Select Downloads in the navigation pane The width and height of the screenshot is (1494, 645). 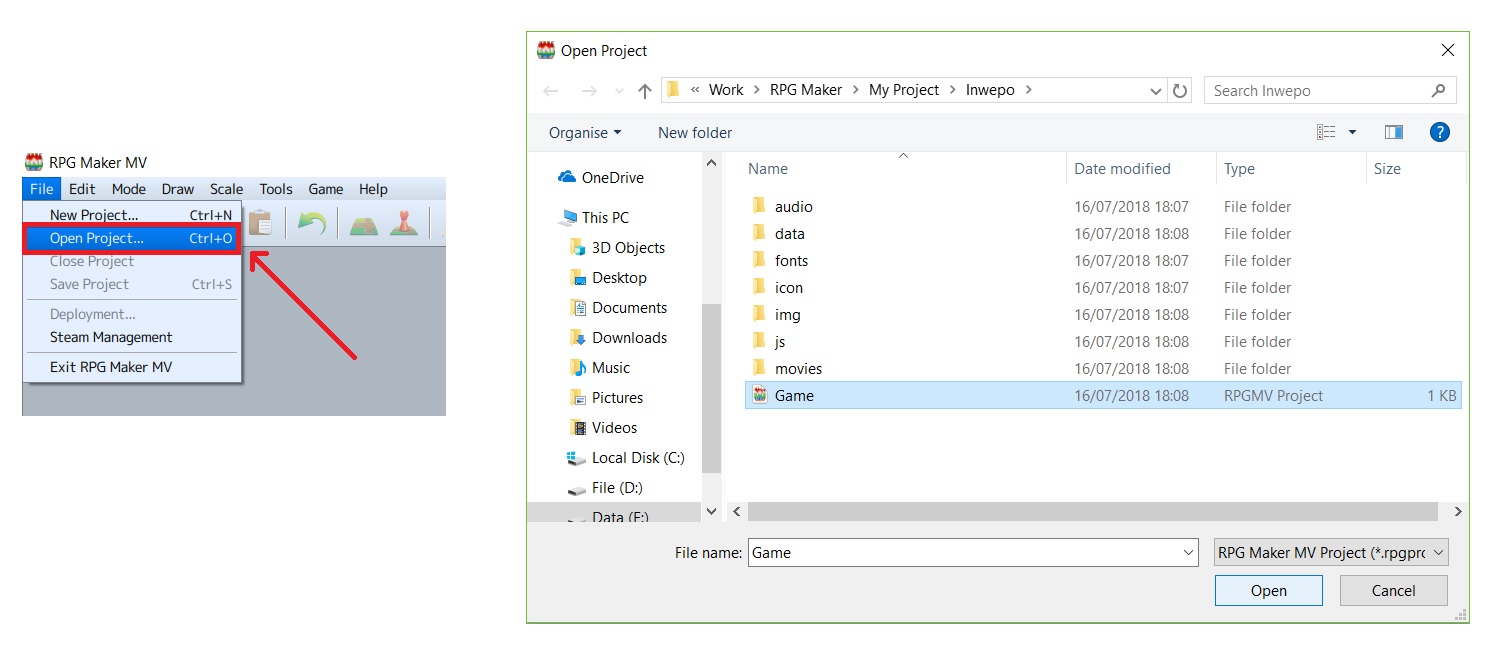[629, 337]
